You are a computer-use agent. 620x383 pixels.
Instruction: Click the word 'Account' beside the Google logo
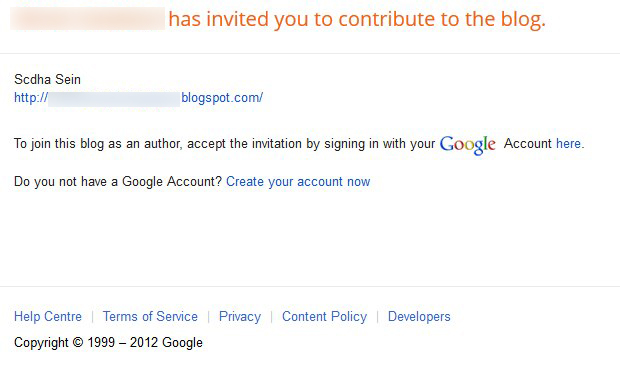(527, 143)
